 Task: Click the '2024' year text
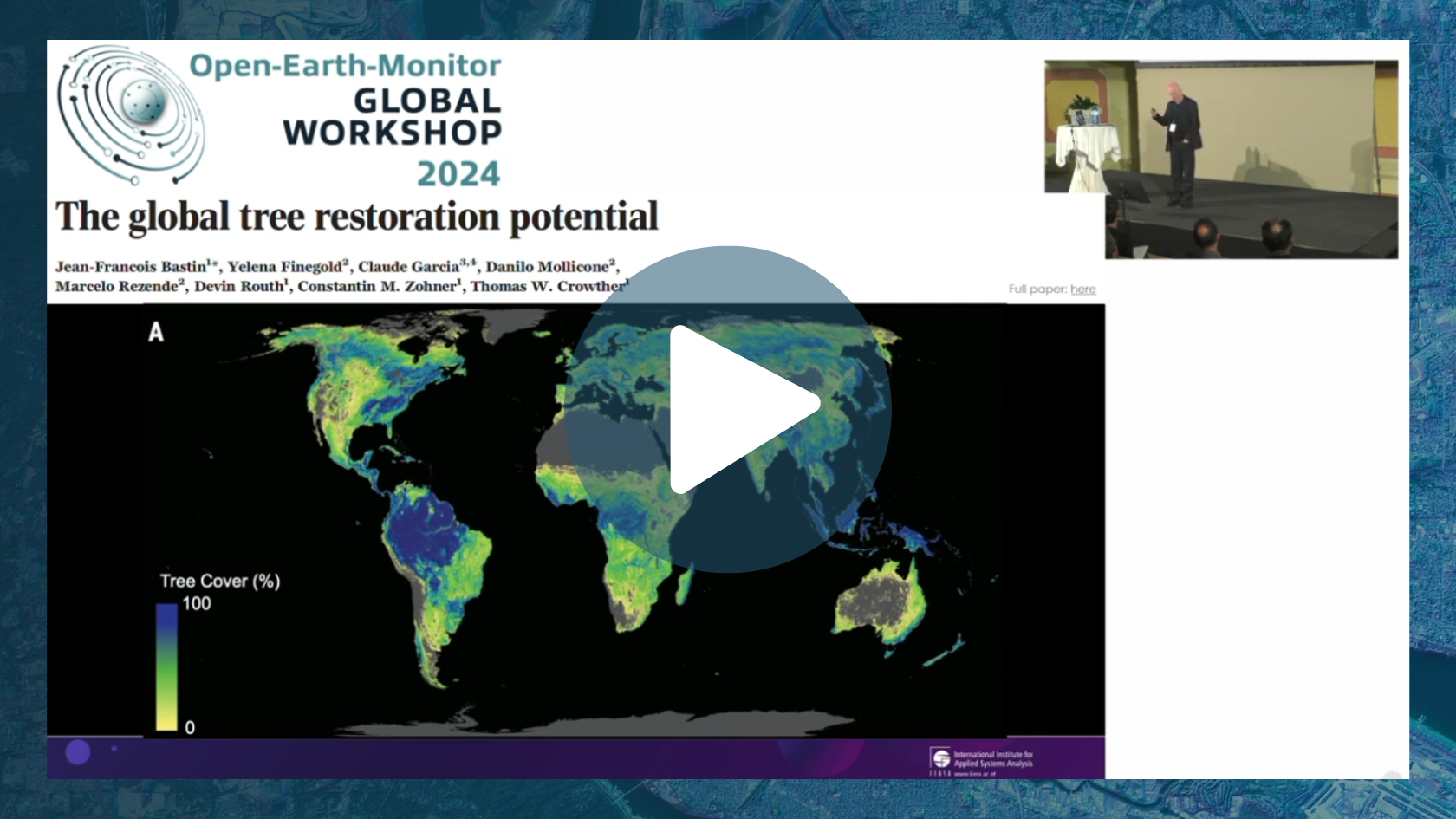[458, 174]
